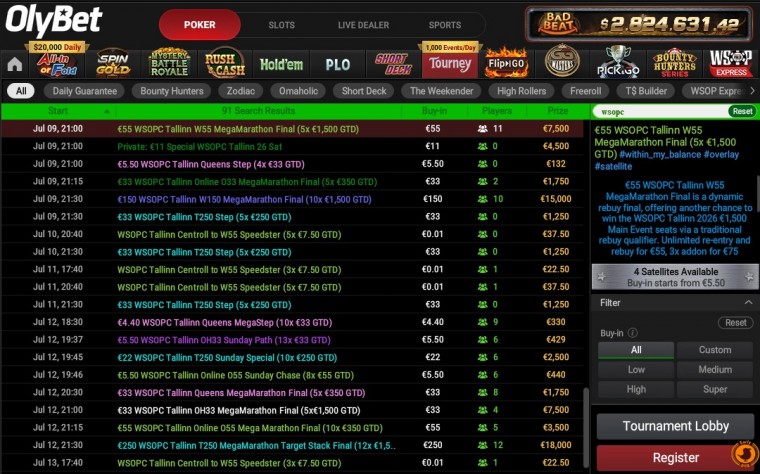
Task: Choose the Medium buy-in filter
Action: pyautogui.click(x=714, y=370)
